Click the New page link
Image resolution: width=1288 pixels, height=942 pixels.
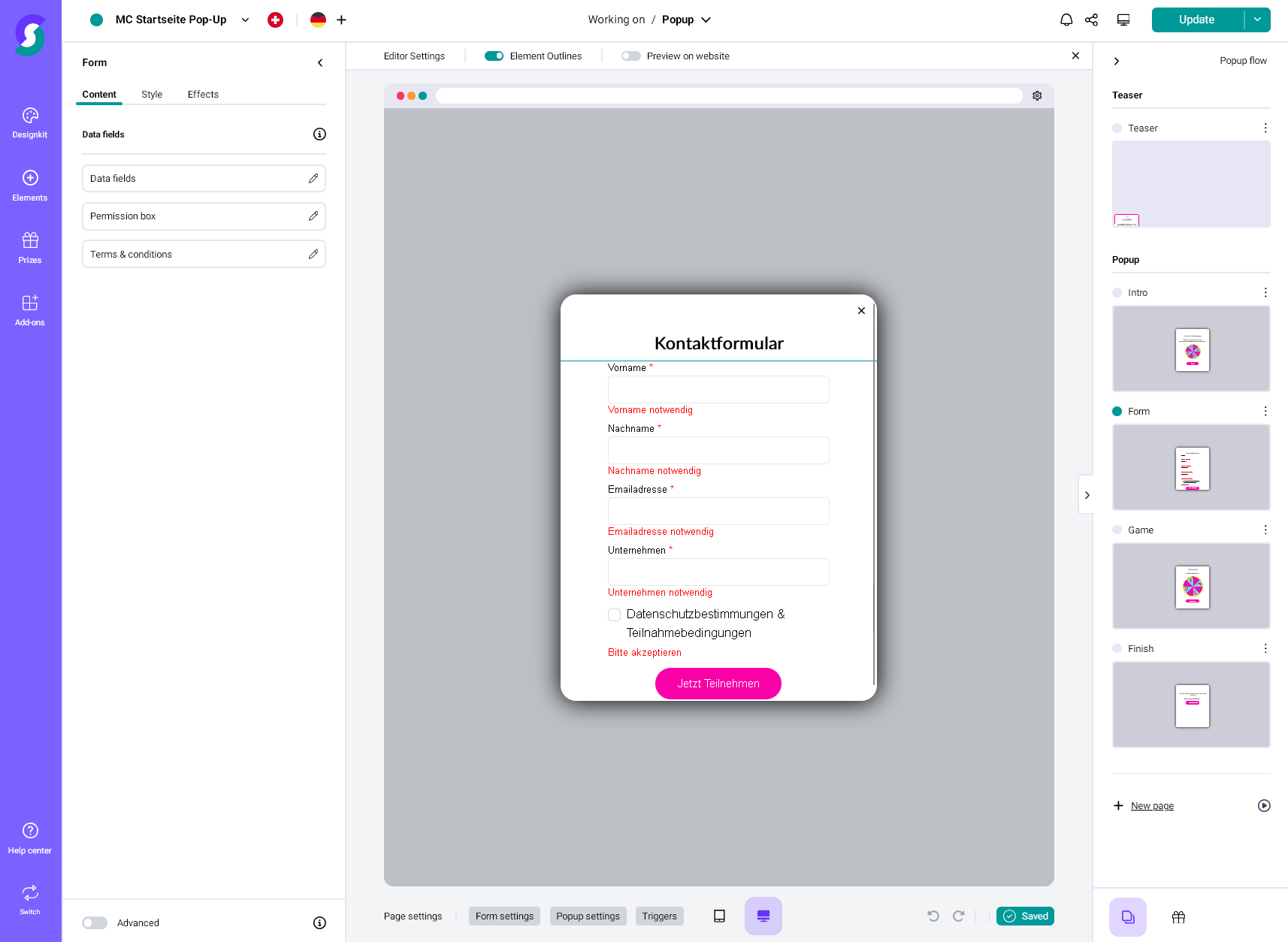point(1152,806)
